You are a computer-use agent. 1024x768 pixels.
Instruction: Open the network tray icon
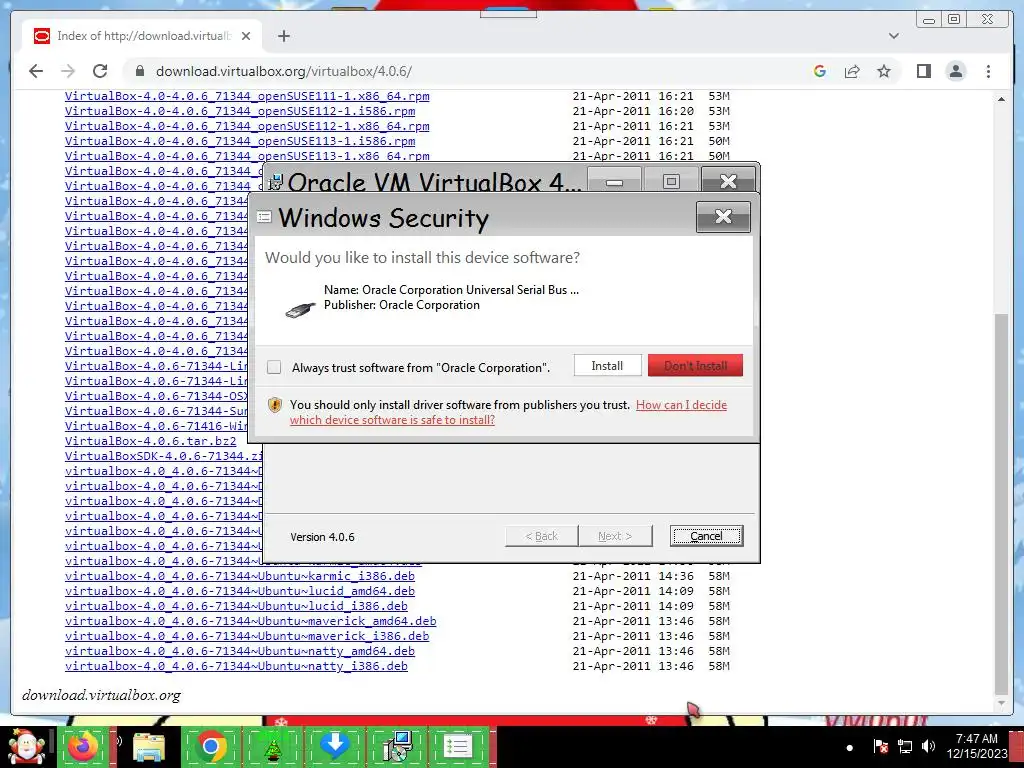(x=905, y=746)
